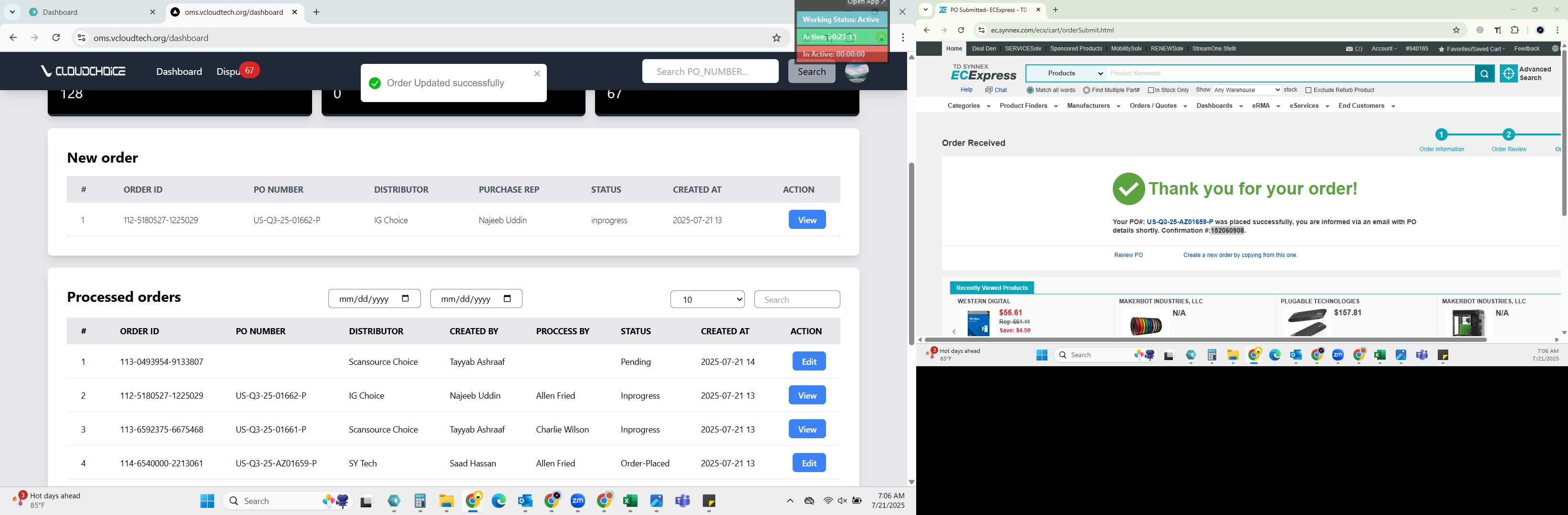Show hidden icons in the system tray
This screenshot has width=1568, height=515.
tap(789, 500)
